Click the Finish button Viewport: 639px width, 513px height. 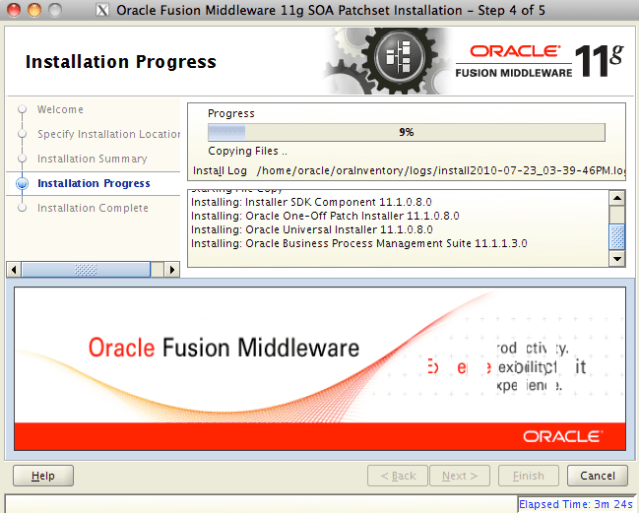coord(528,476)
